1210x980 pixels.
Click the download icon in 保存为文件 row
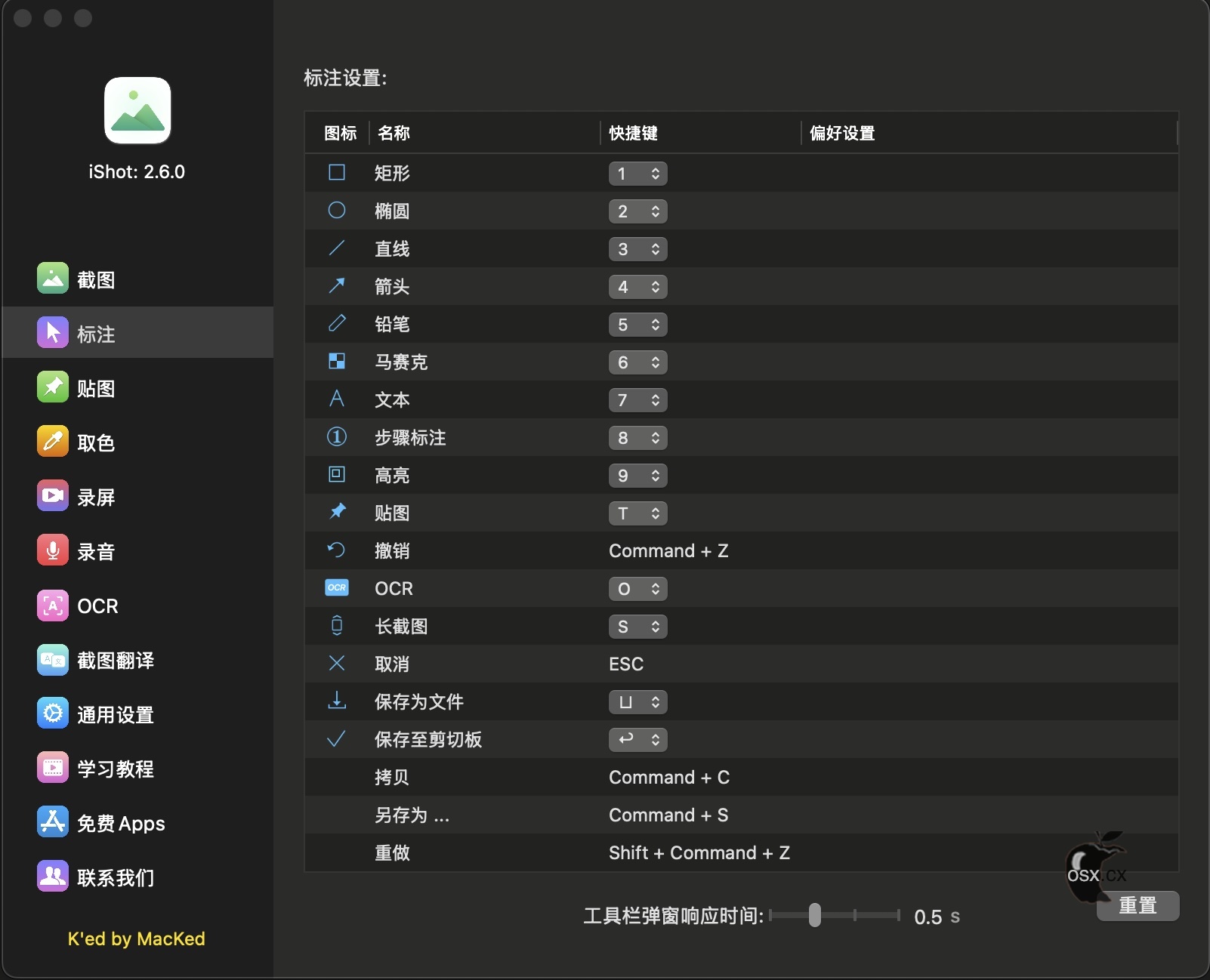click(x=337, y=701)
